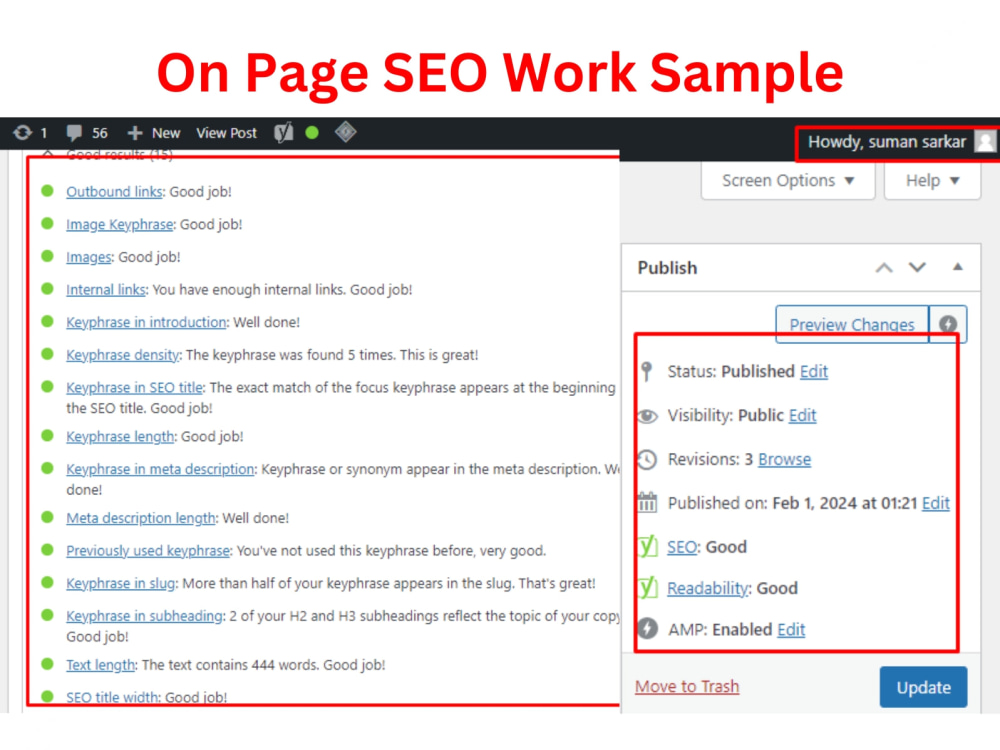Image resolution: width=1000 pixels, height=750 pixels.
Task: Click the blue Update button
Action: [x=923, y=688]
